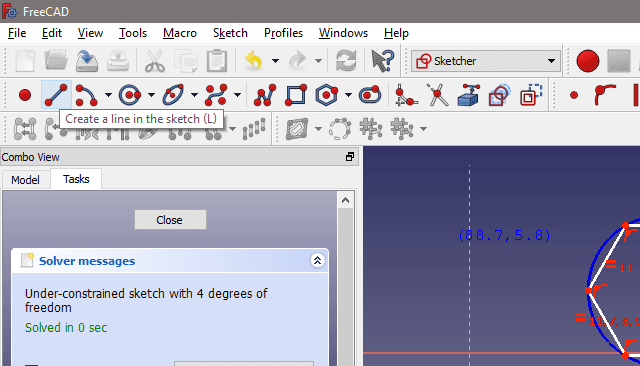
Task: Collapse the Solver messages panel
Action: 317,260
